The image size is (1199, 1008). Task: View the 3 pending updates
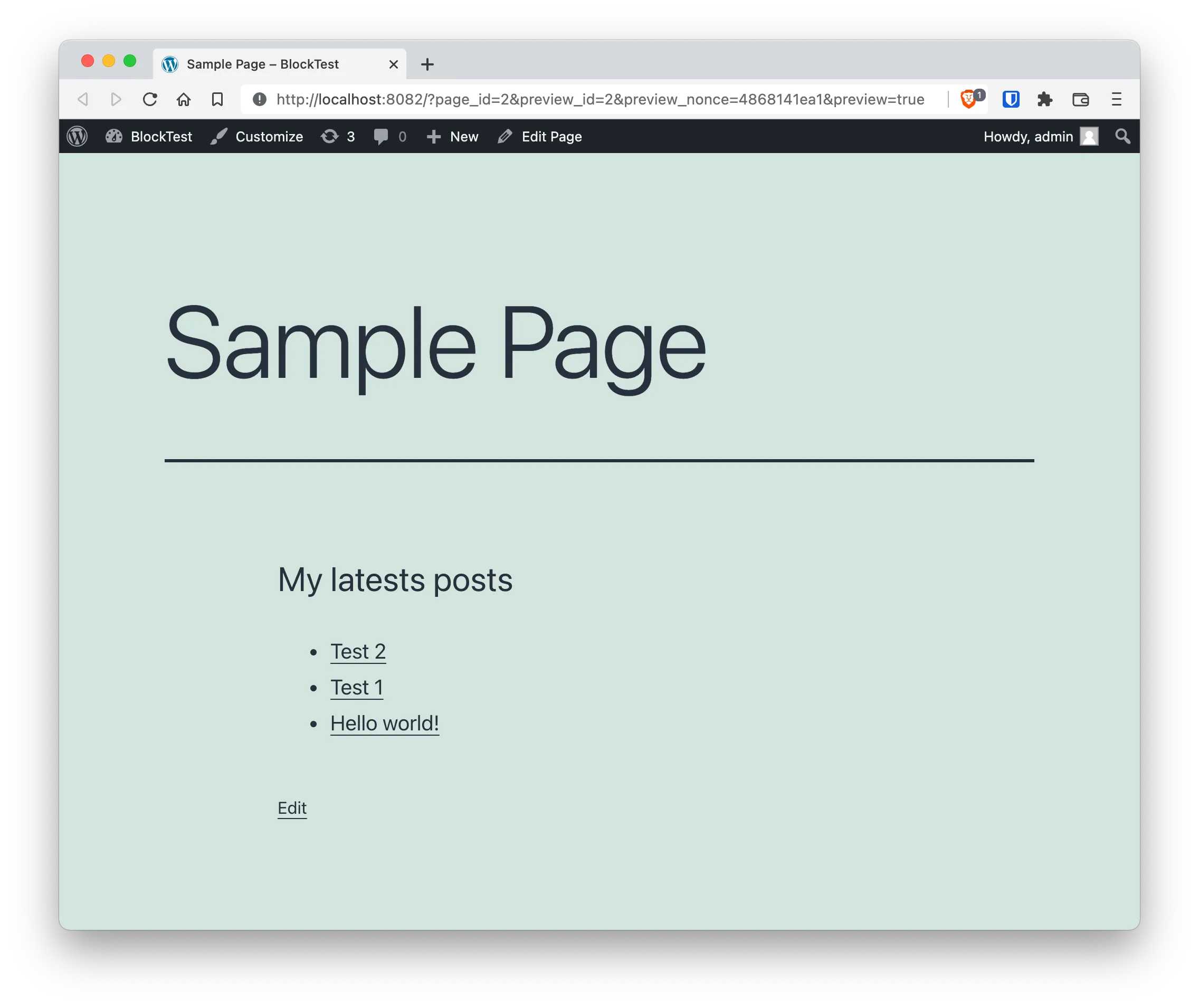click(x=338, y=137)
